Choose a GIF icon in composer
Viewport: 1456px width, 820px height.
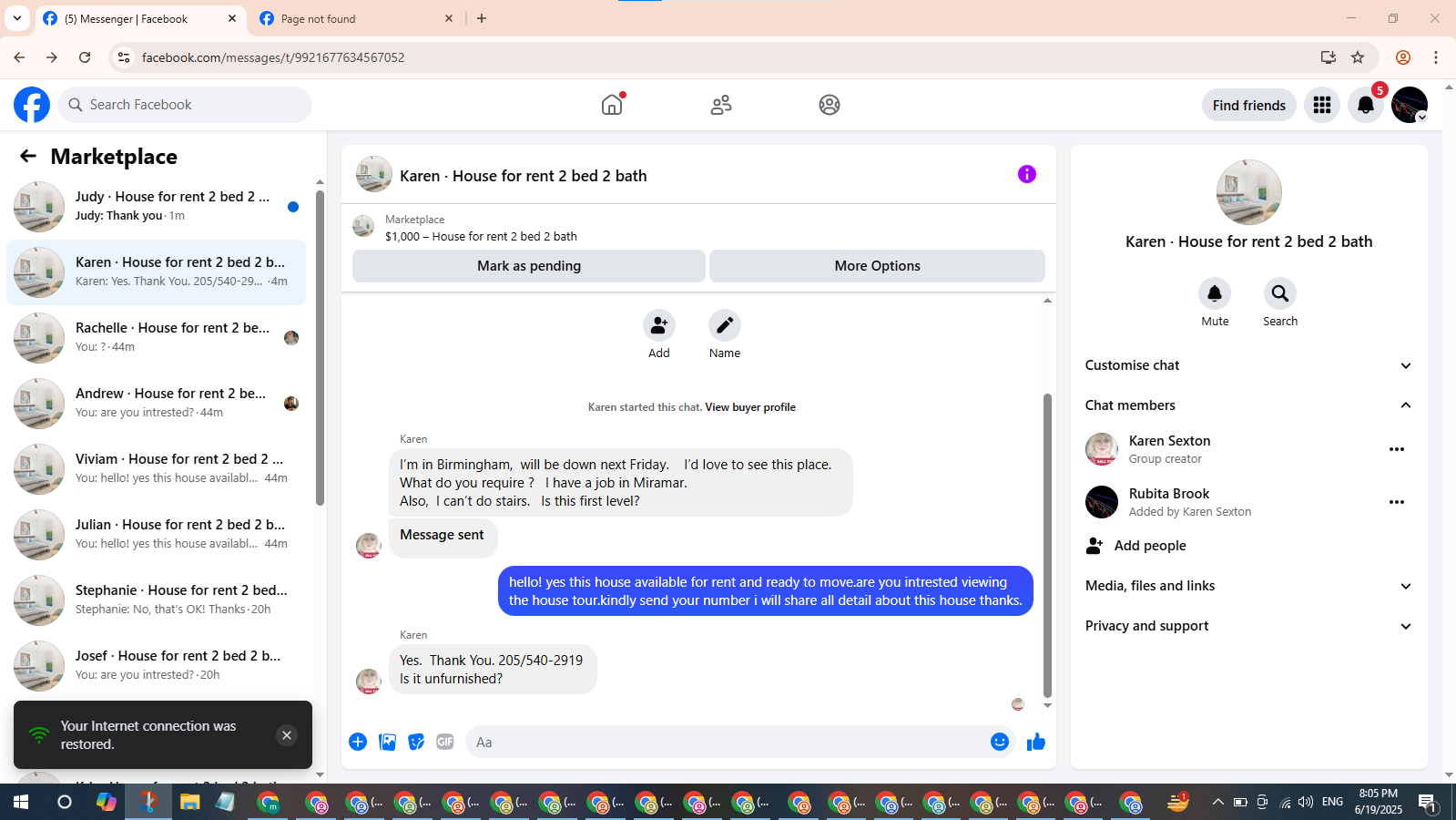point(445,742)
